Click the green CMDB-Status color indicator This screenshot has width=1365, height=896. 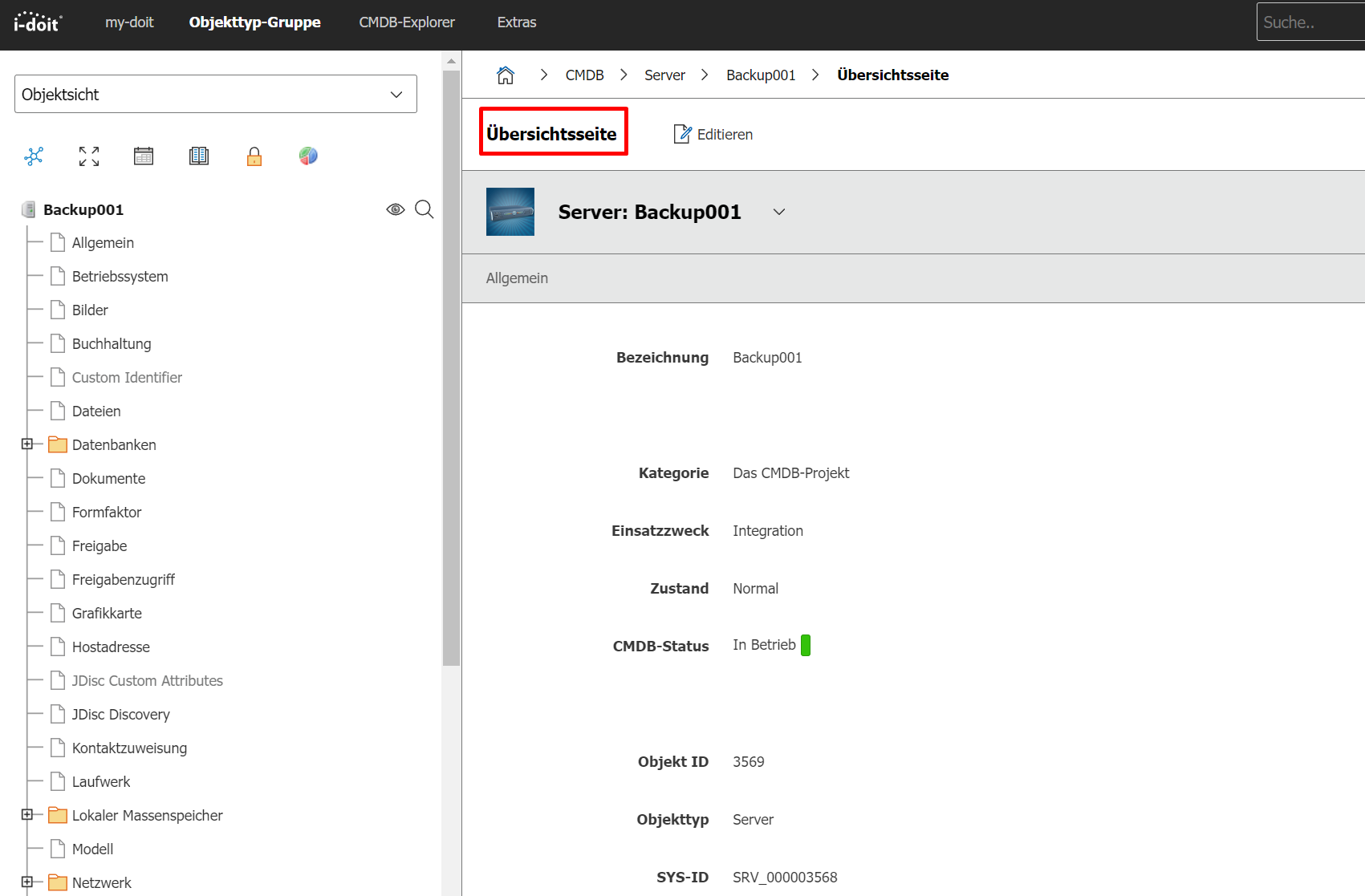[x=806, y=645]
